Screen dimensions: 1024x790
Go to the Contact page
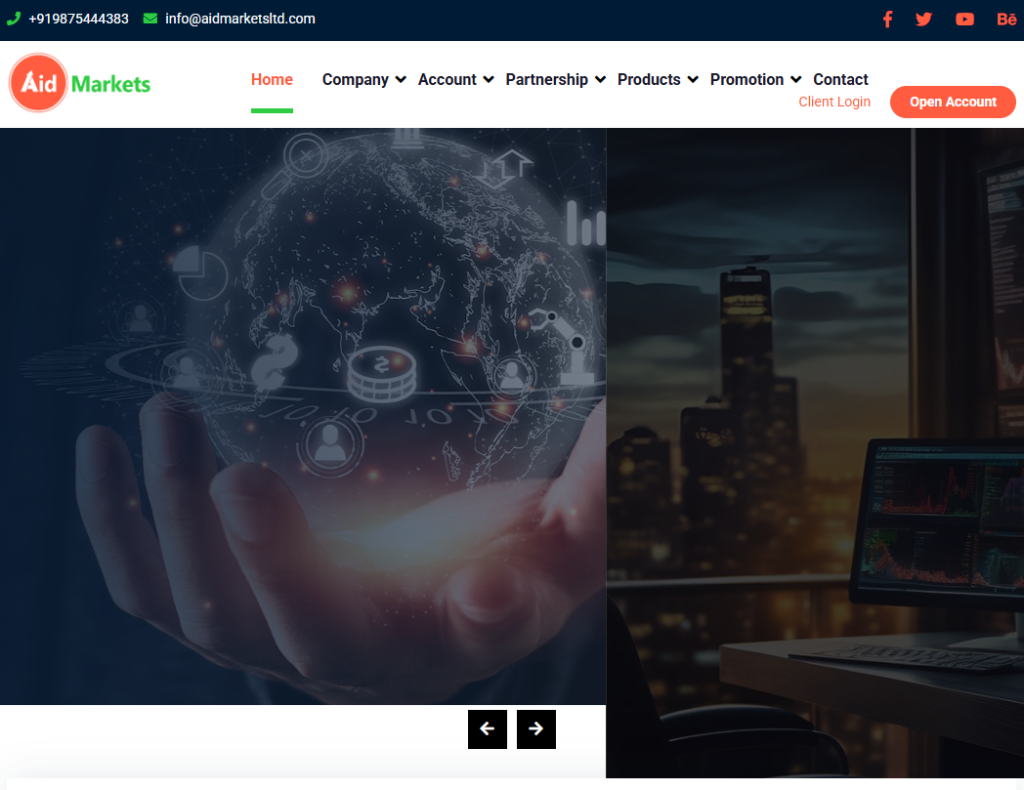click(x=840, y=80)
